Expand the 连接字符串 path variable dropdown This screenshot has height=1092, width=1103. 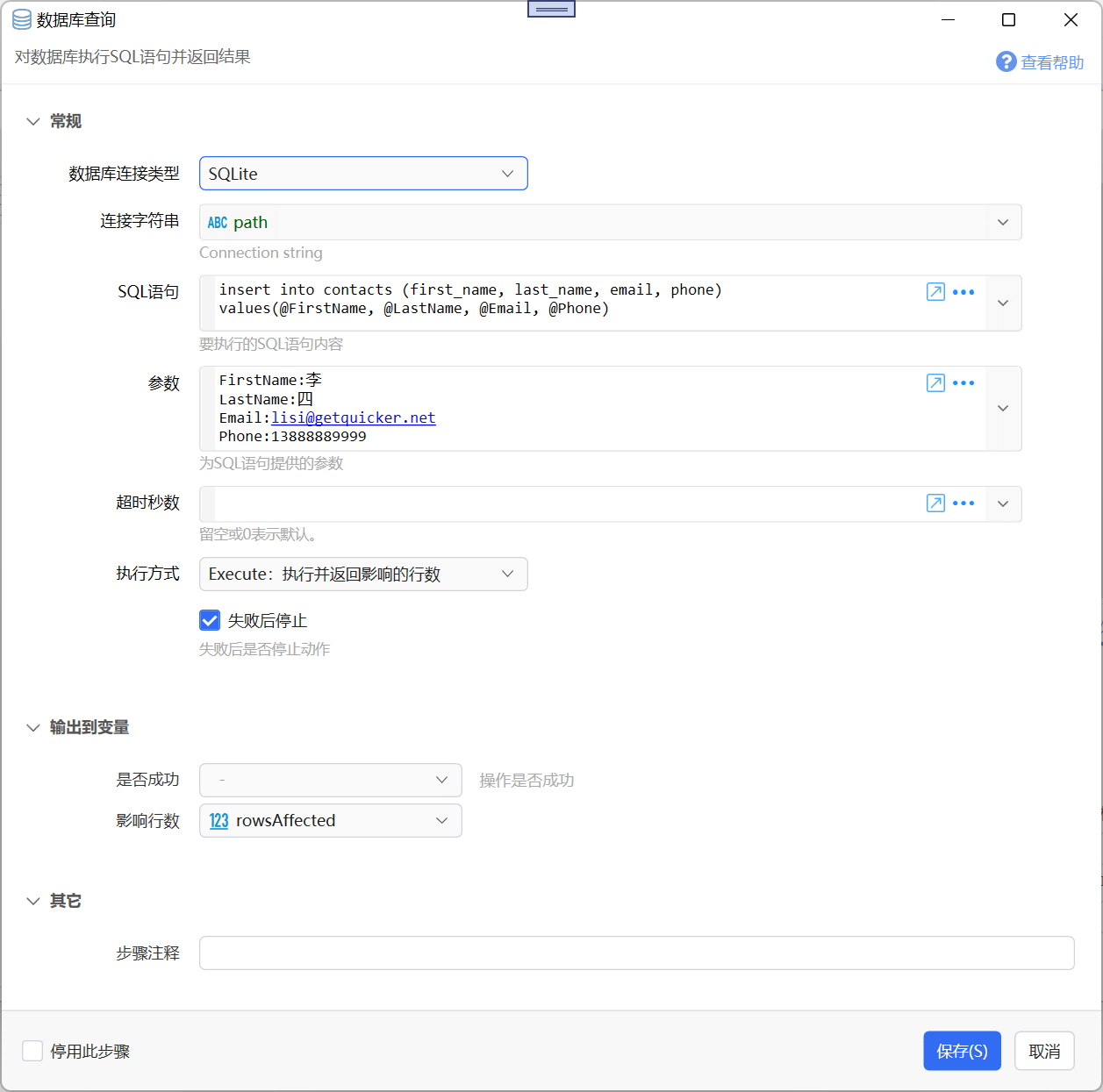point(1003,223)
